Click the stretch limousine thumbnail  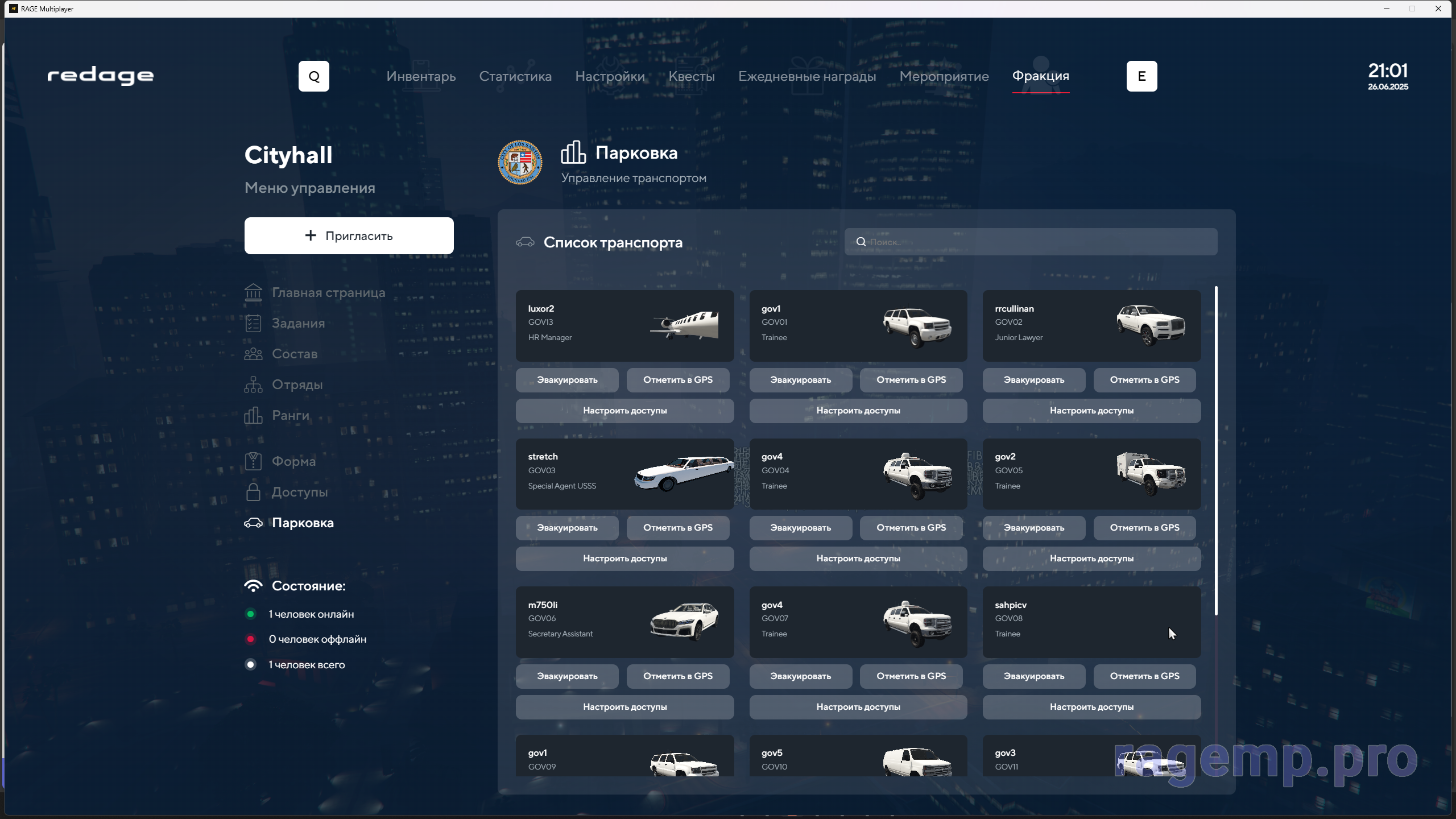pyautogui.click(x=684, y=473)
